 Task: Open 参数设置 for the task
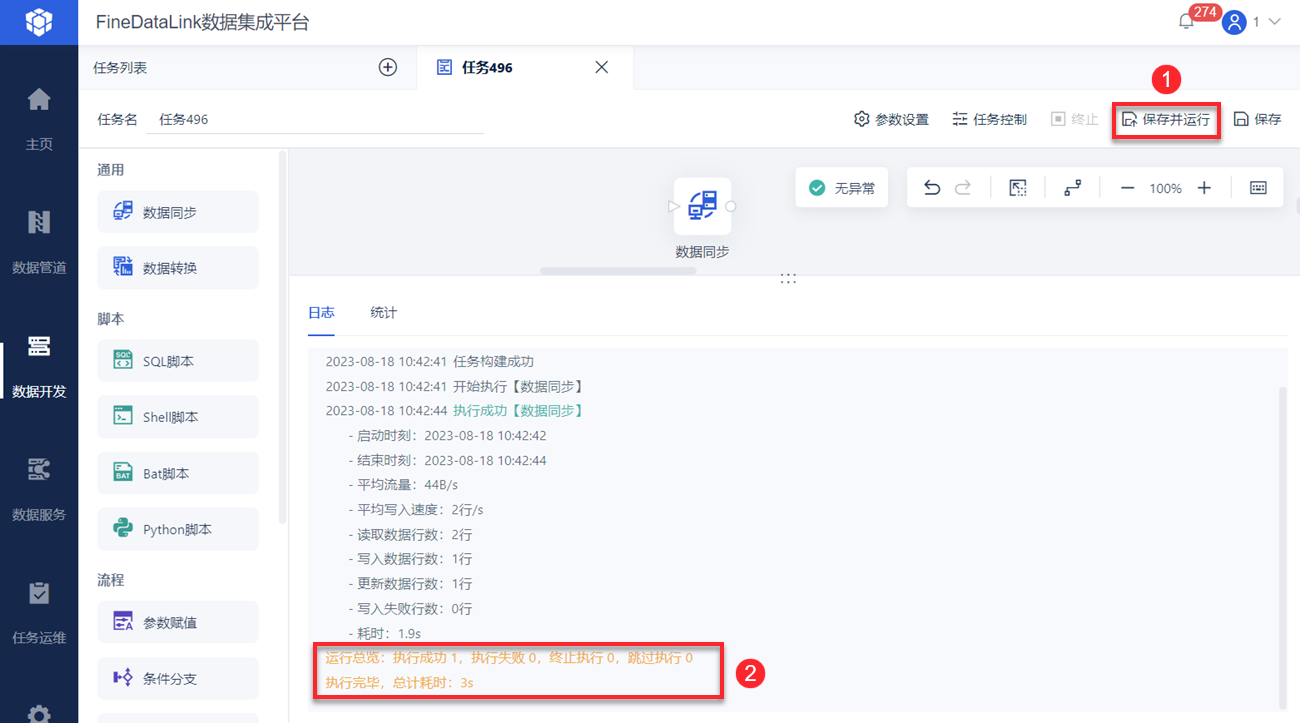click(888, 118)
